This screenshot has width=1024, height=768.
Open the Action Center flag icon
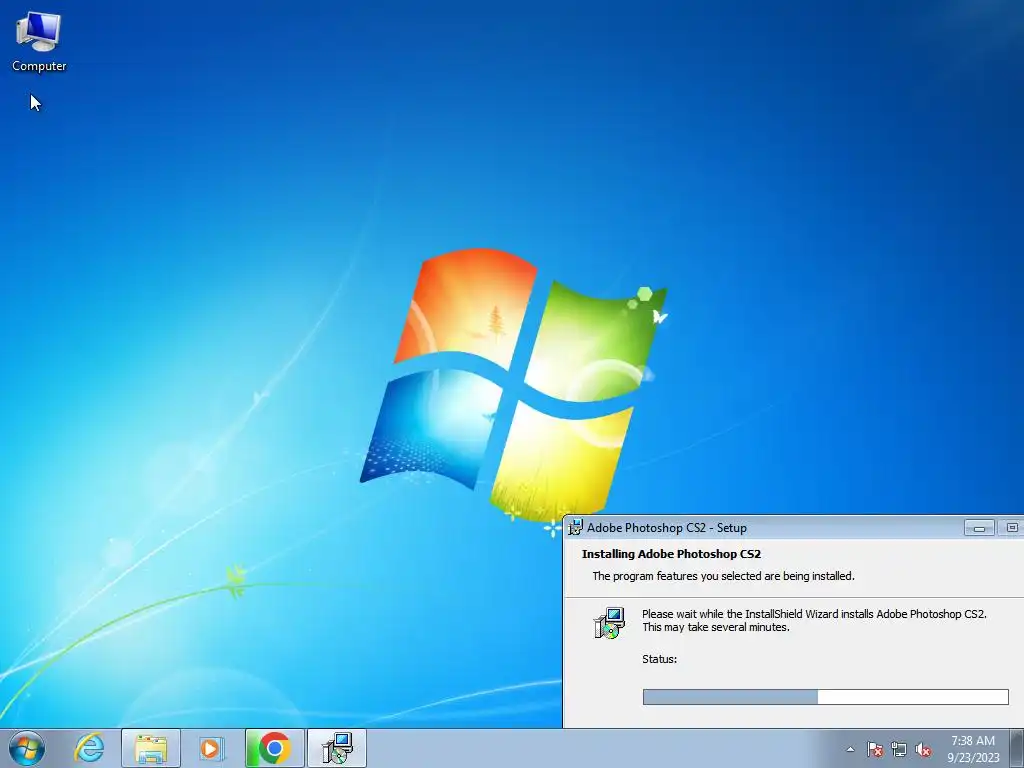tap(875, 749)
